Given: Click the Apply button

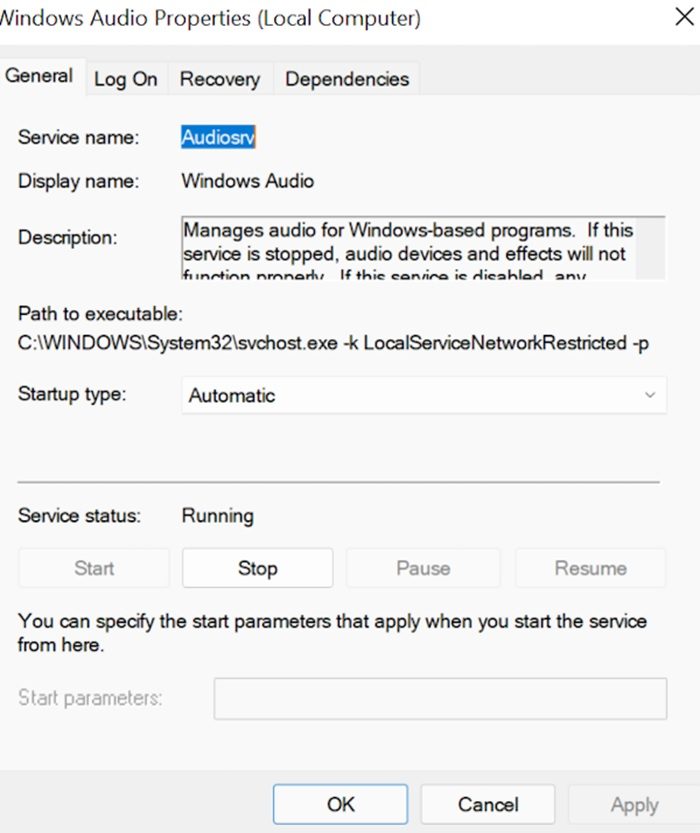Looking at the screenshot, I should tap(634, 805).
